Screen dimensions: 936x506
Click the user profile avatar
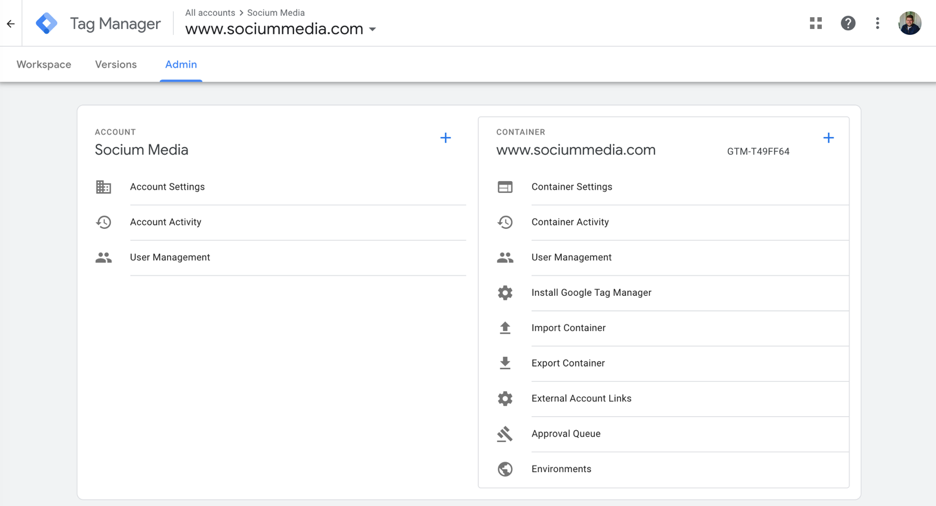909,23
